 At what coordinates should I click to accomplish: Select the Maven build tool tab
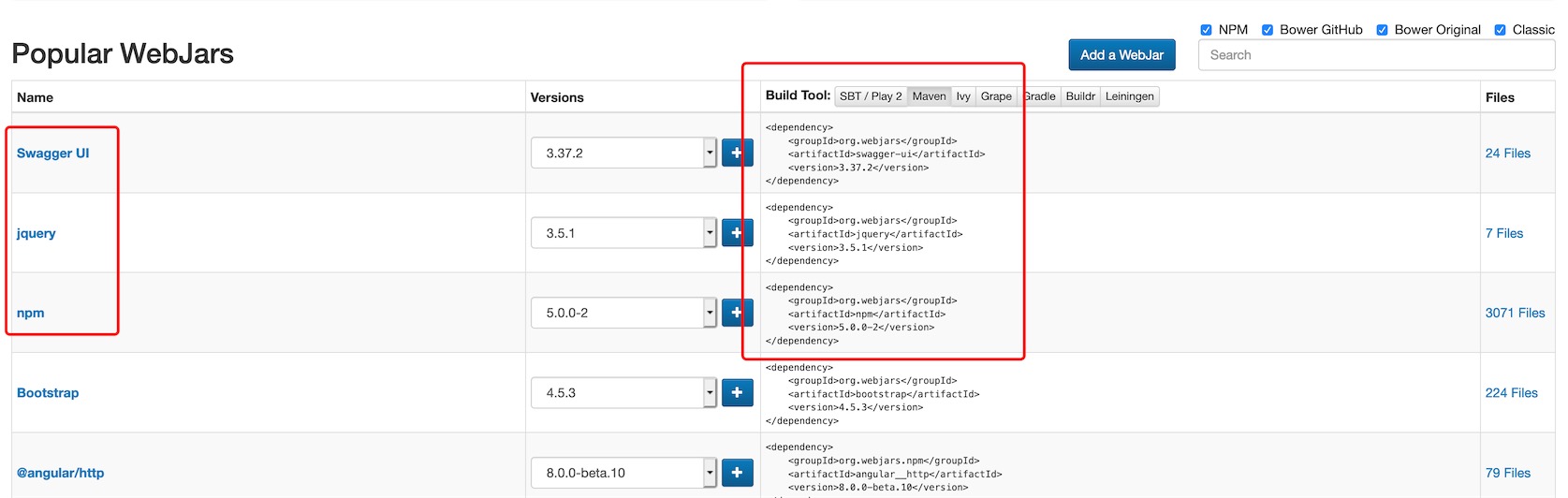[x=930, y=96]
